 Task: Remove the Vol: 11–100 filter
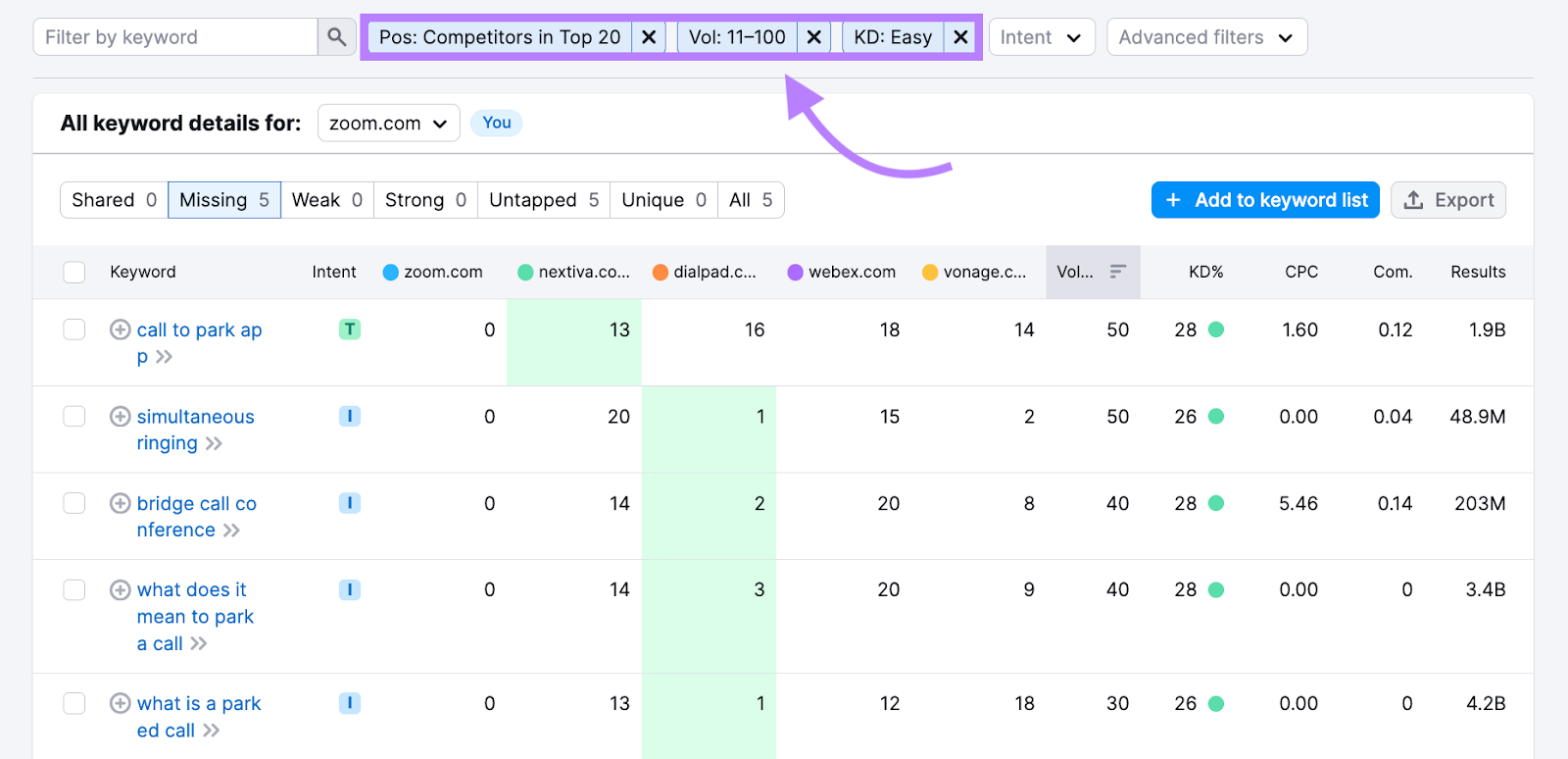[x=813, y=37]
